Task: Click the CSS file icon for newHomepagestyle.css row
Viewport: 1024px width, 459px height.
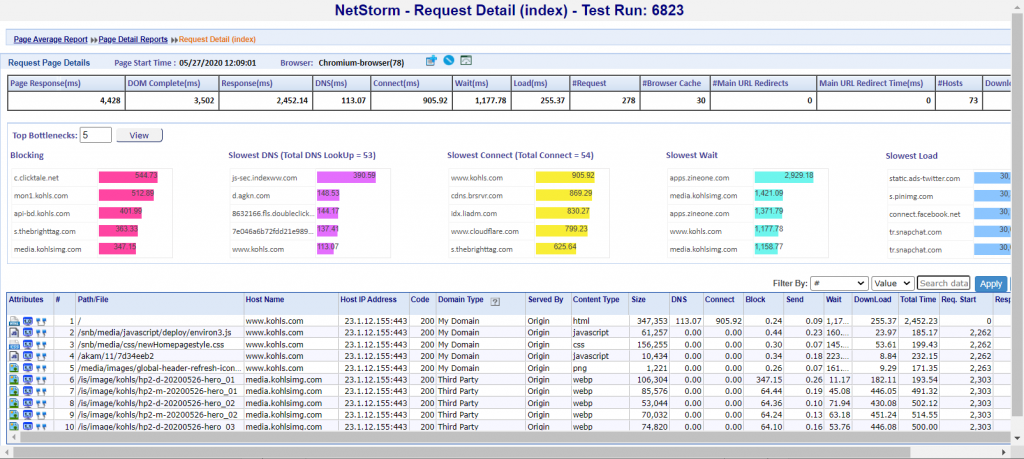Action: (14, 344)
